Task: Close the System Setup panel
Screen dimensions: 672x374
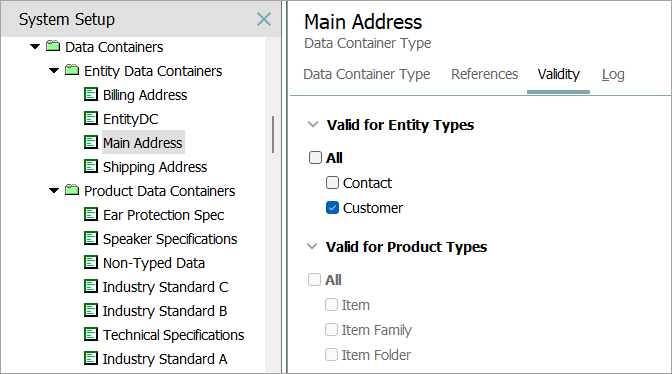Action: pos(264,19)
